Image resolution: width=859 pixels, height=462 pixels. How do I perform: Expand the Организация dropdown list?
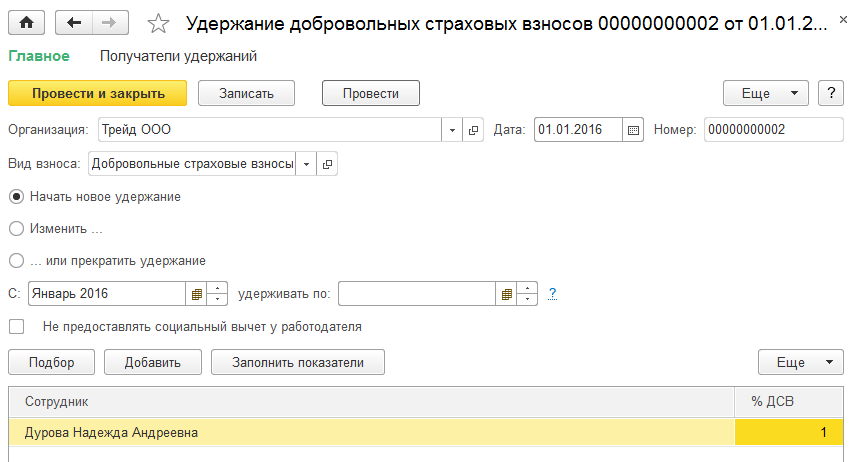click(x=451, y=130)
